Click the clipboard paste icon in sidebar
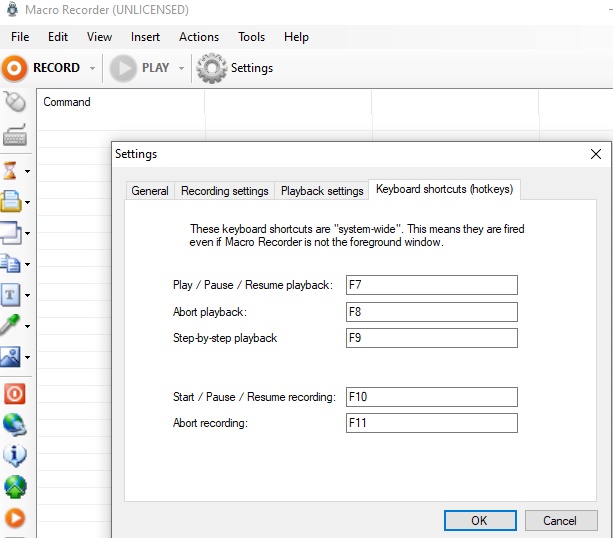Screen dimensions: 613x538 (11, 202)
